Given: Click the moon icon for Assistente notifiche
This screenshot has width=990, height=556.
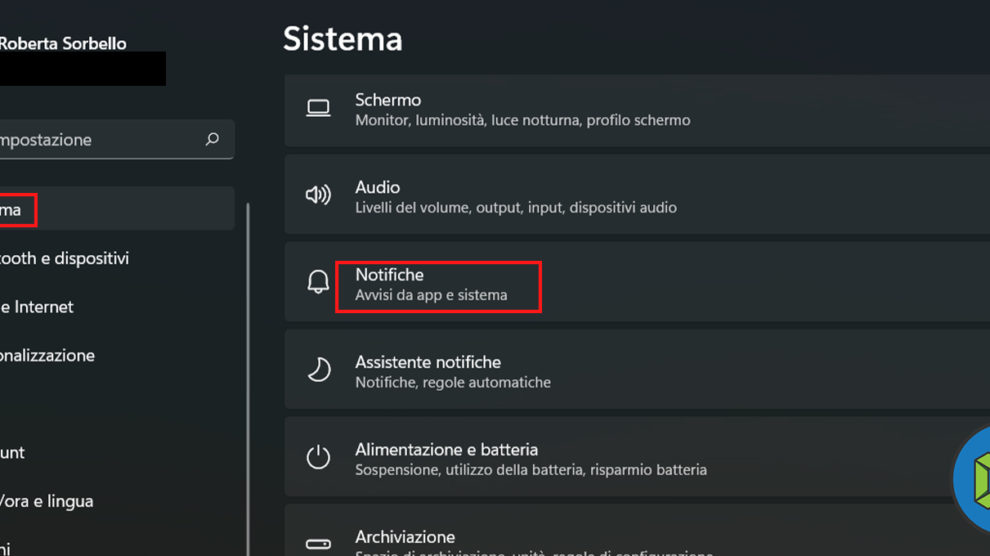Looking at the screenshot, I should [x=318, y=370].
